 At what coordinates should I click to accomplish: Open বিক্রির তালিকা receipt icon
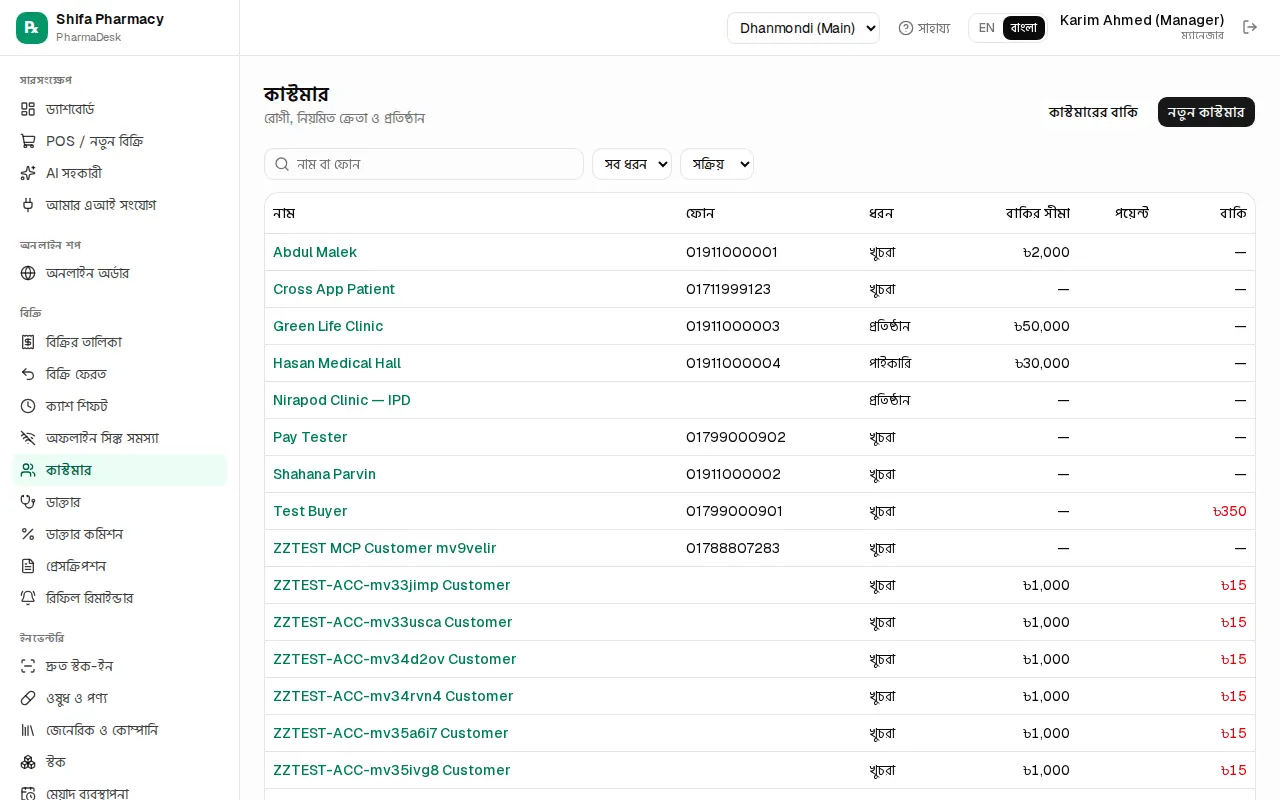click(x=28, y=342)
